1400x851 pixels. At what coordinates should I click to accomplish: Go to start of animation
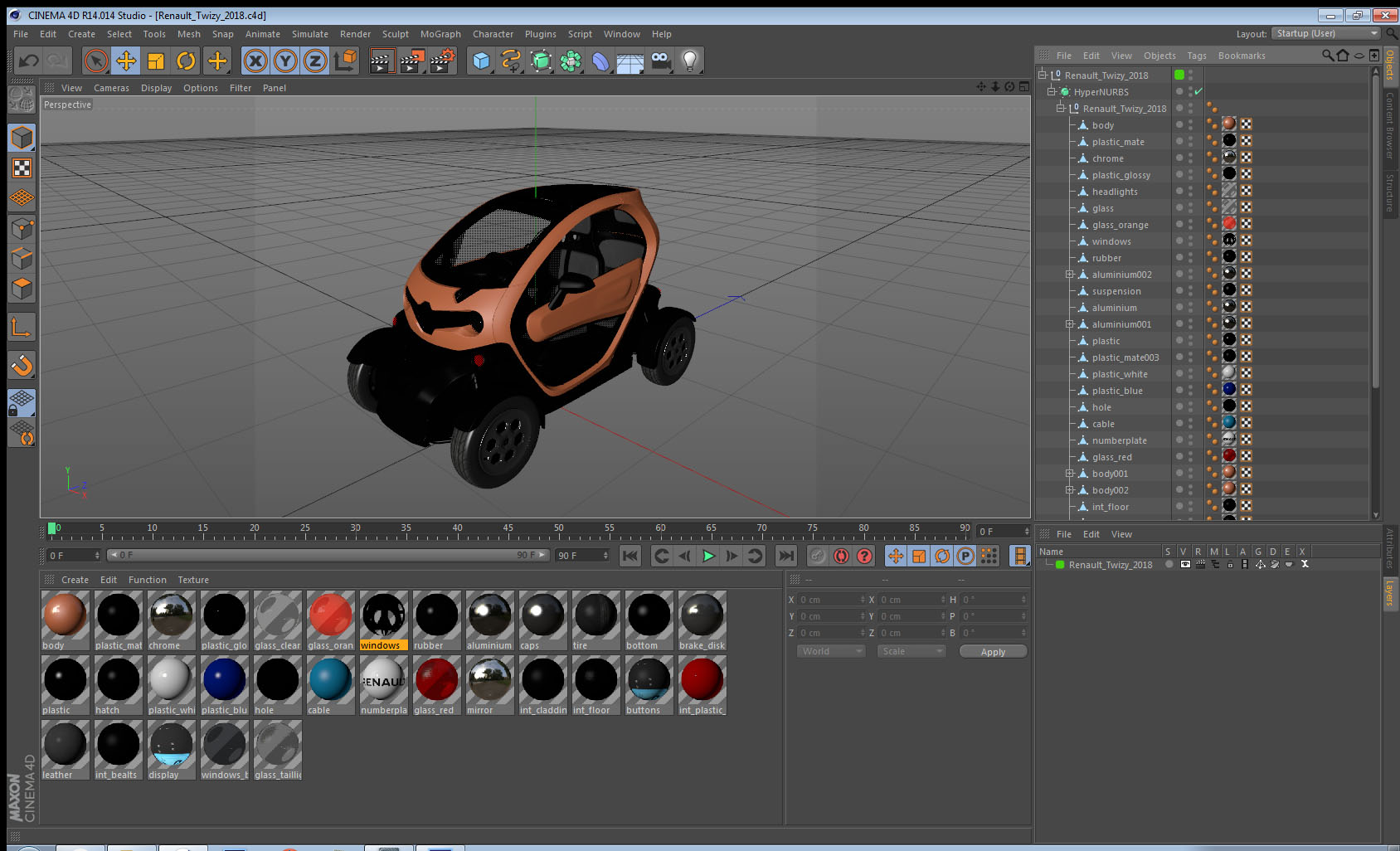coord(630,556)
